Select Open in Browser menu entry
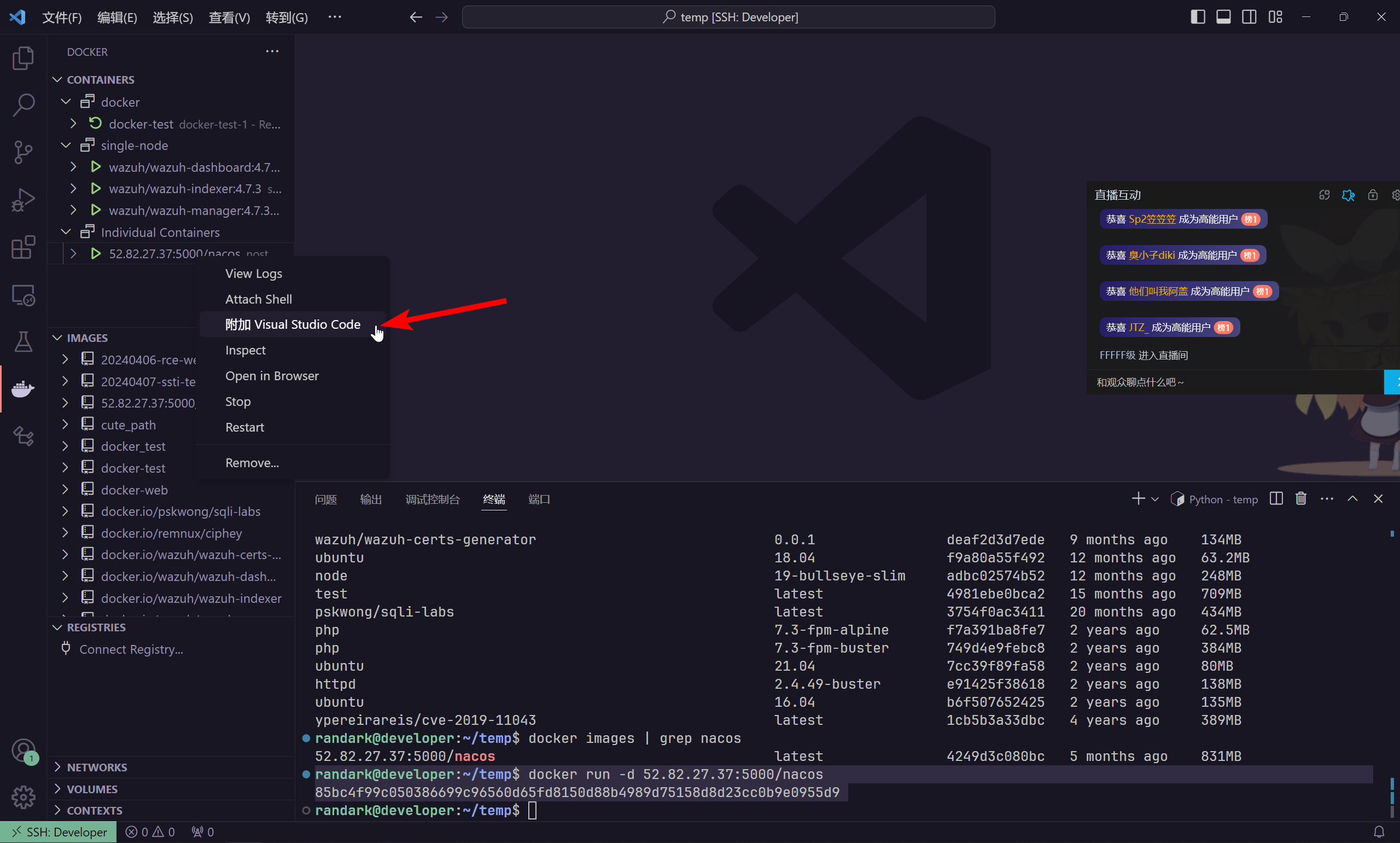 293,375
